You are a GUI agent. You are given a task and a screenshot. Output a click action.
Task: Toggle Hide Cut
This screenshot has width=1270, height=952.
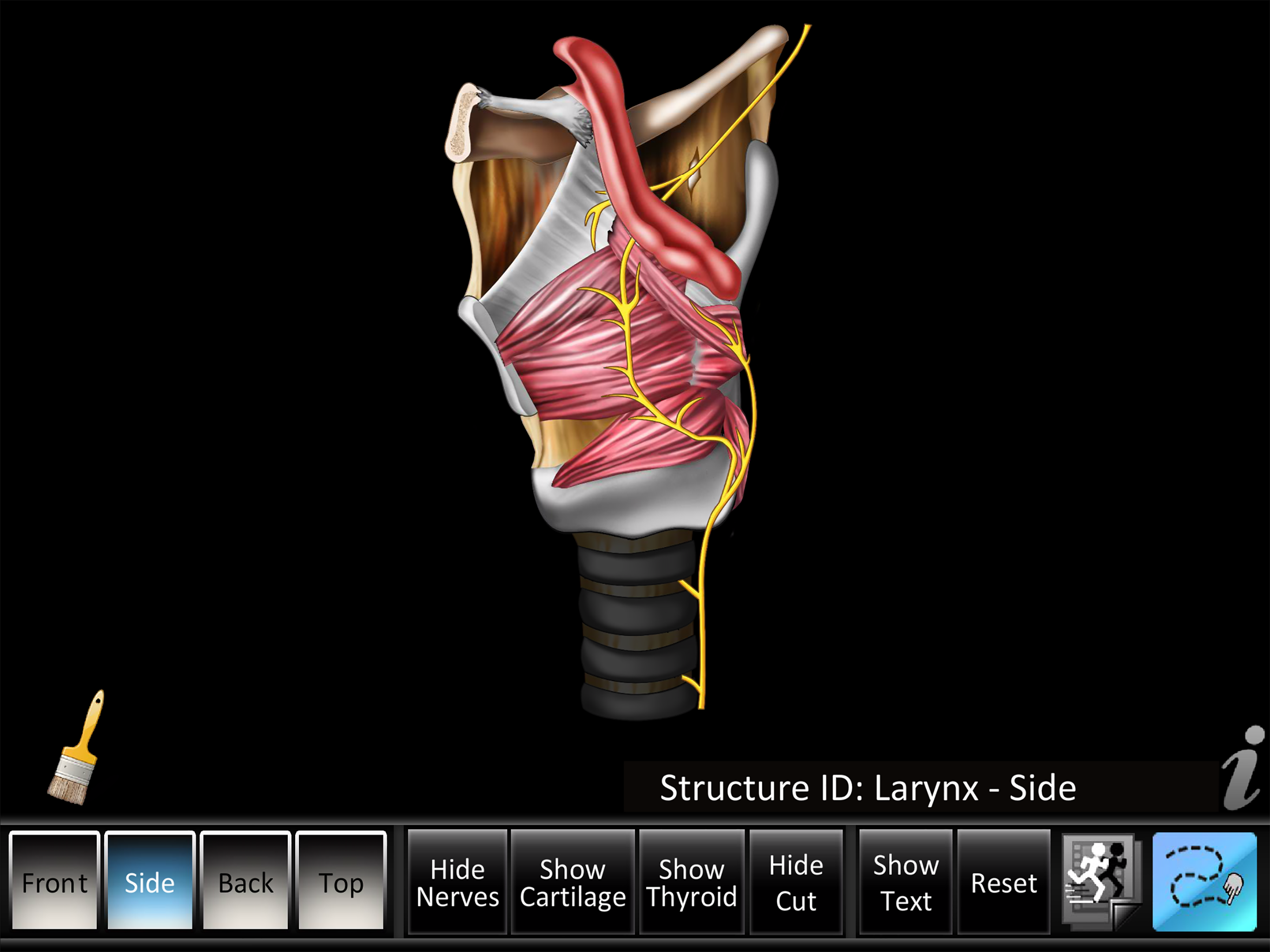796,883
